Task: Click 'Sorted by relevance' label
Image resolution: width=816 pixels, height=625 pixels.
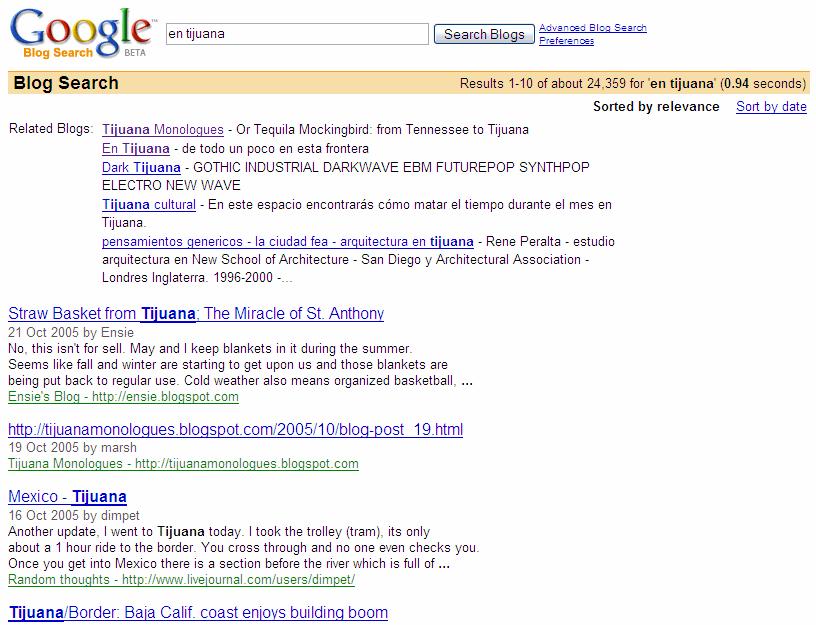Action: [x=656, y=107]
